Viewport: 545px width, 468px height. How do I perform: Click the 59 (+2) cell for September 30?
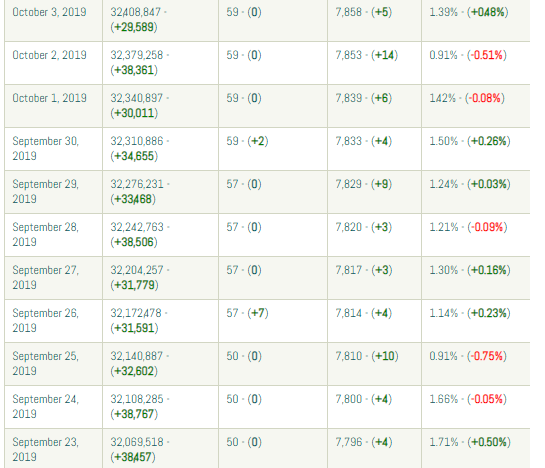click(273, 149)
